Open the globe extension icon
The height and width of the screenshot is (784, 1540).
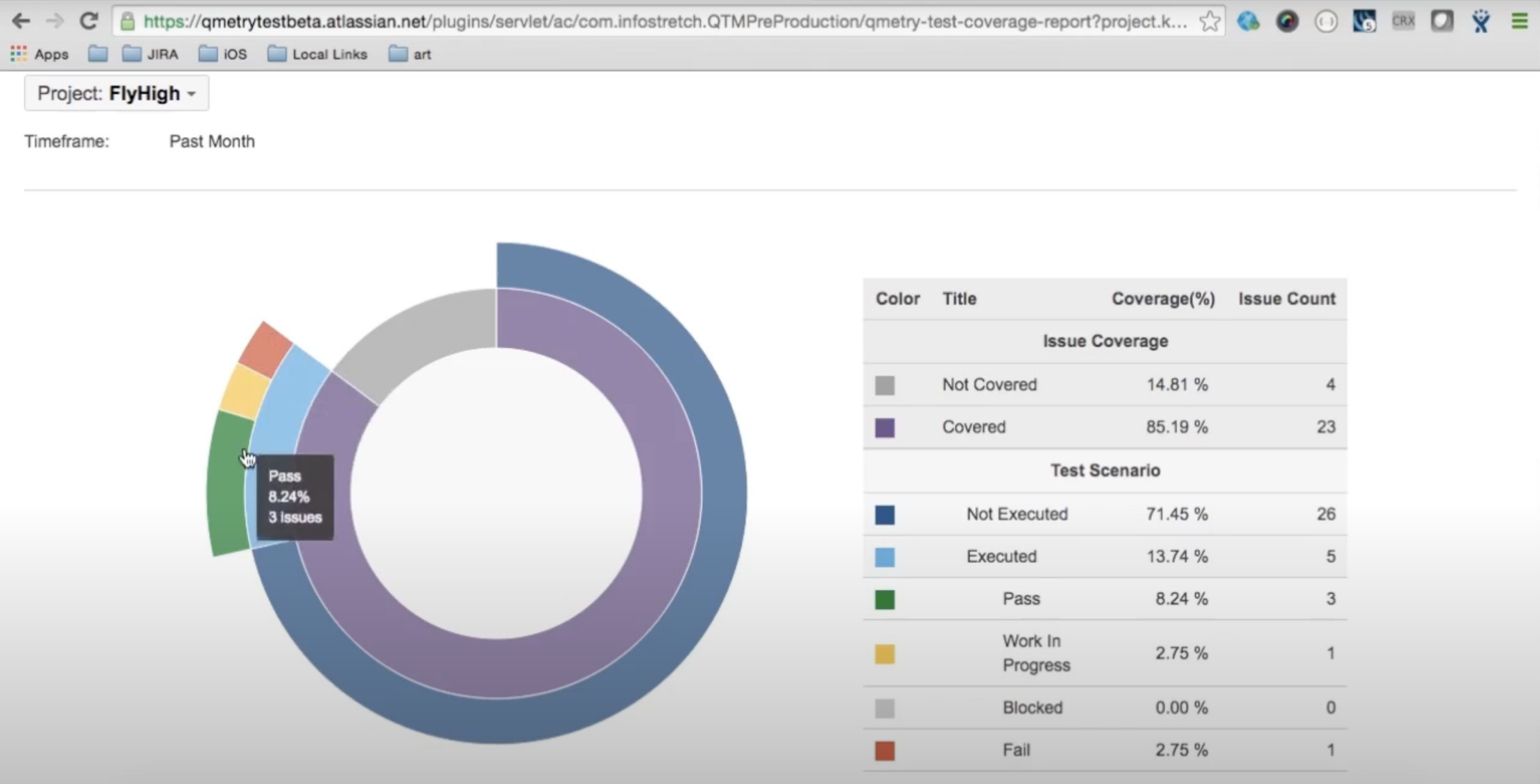[1248, 21]
